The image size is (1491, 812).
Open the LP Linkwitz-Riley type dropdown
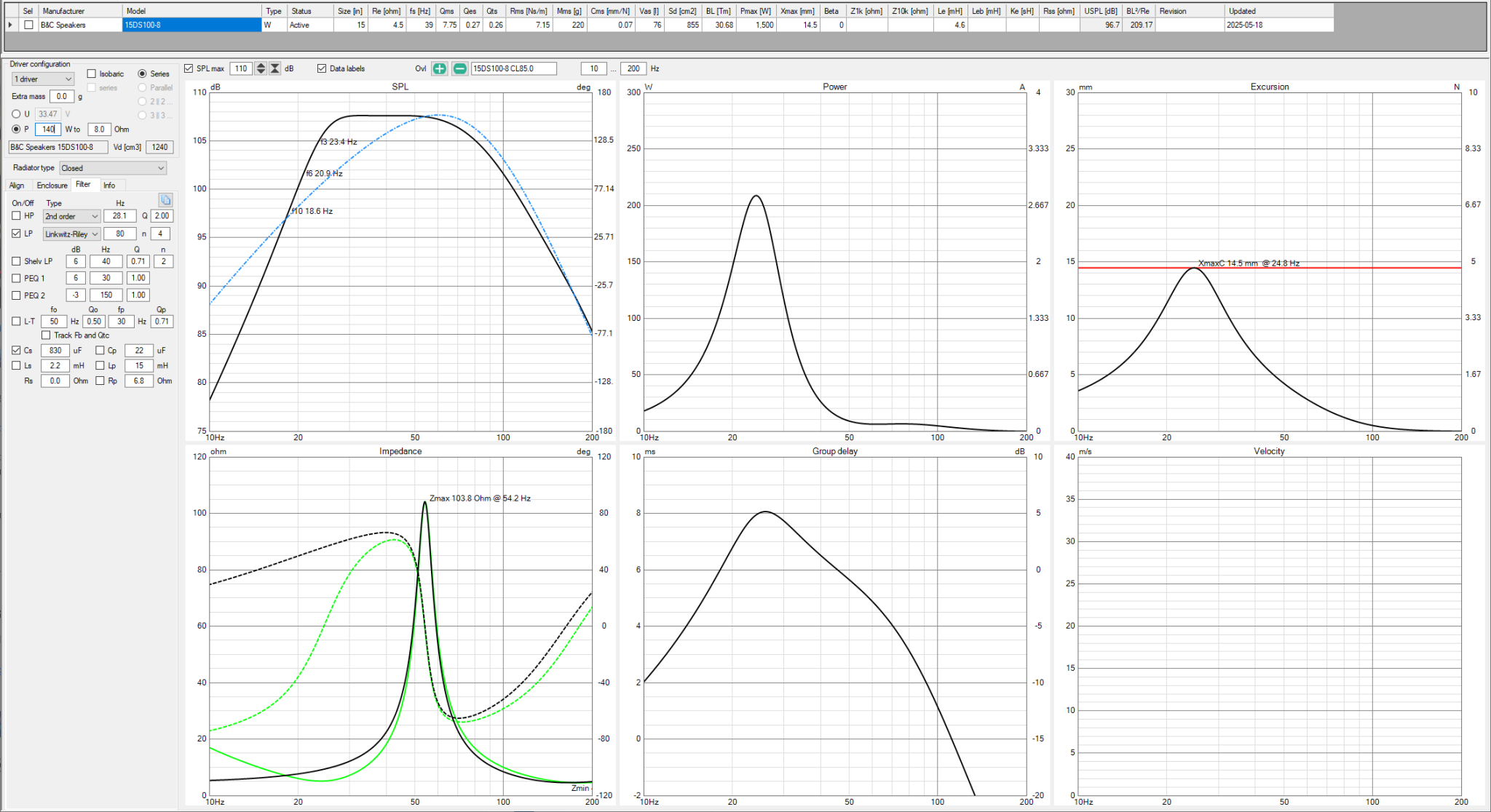click(71, 234)
